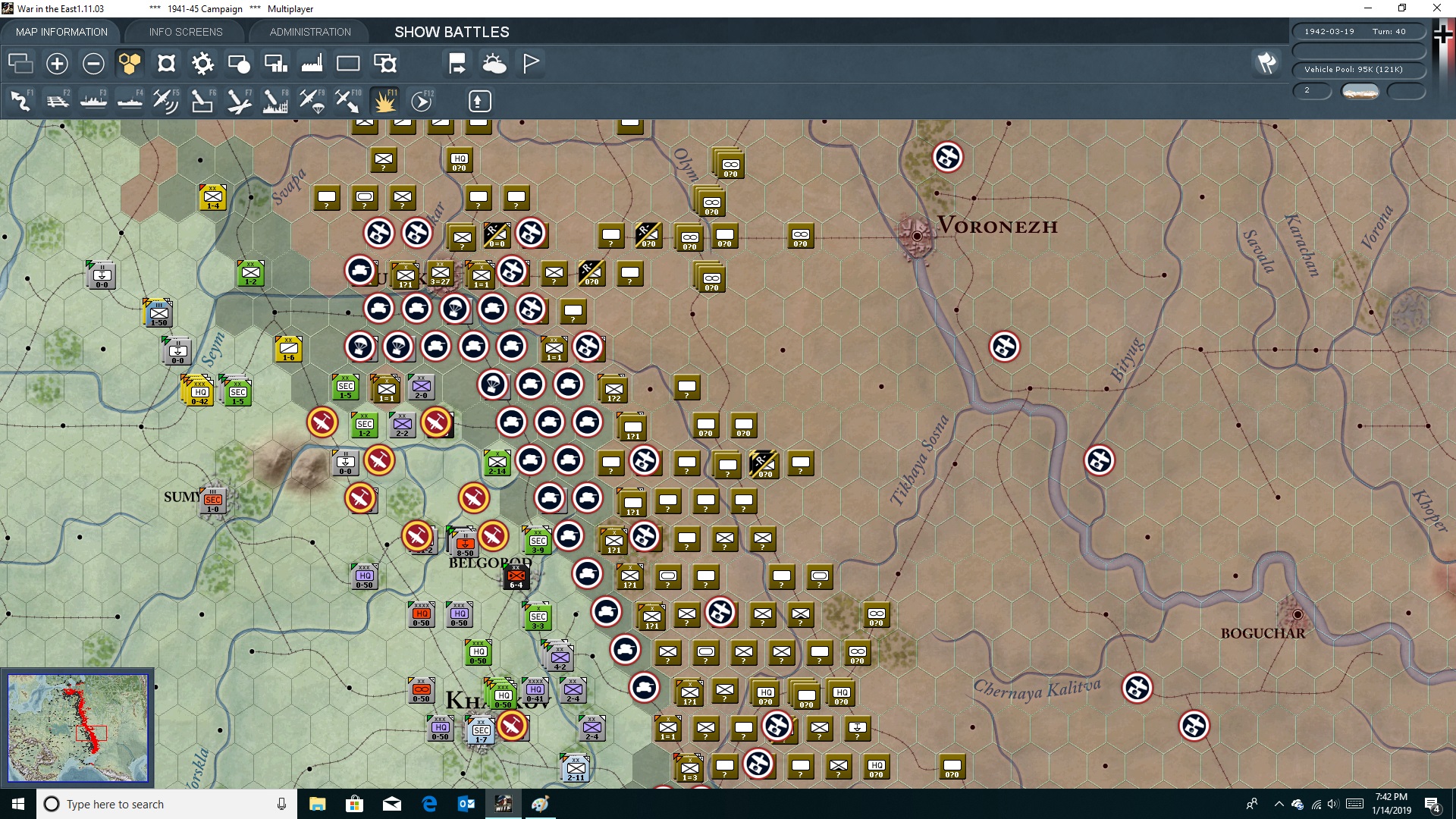Select the F11 show battles explosion icon
The height and width of the screenshot is (819, 1456).
[x=384, y=101]
